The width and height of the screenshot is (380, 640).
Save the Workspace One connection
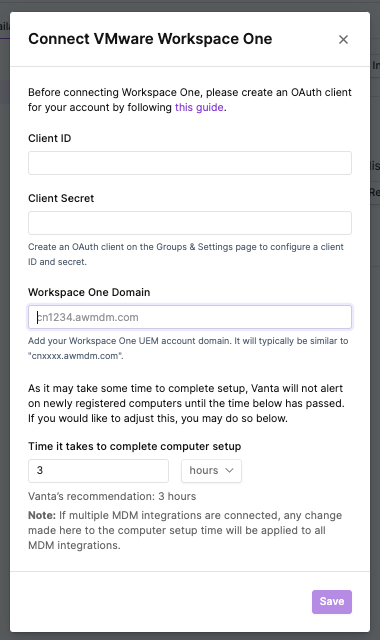pyautogui.click(x=332, y=602)
